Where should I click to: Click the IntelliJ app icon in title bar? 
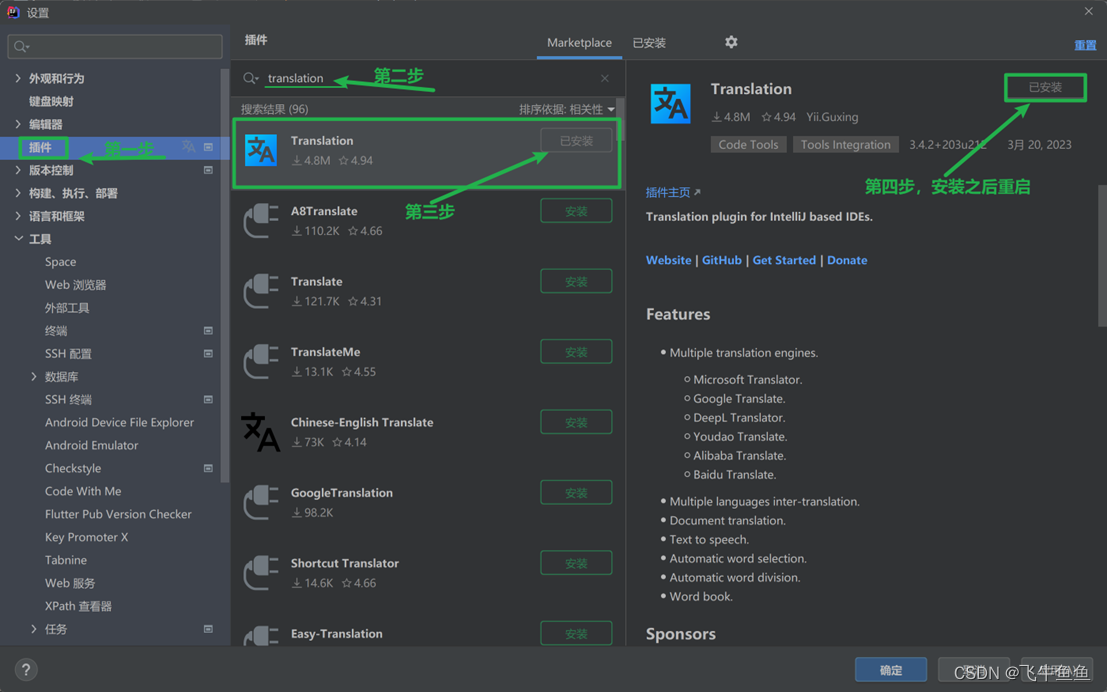click(x=13, y=12)
